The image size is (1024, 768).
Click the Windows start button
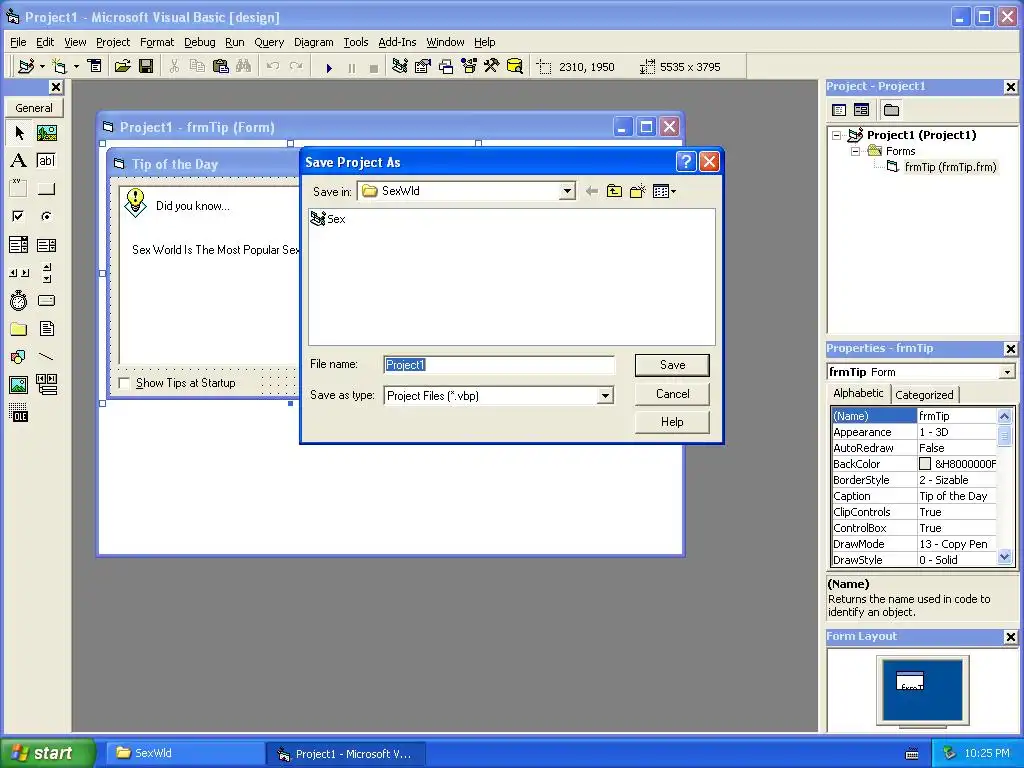47,753
